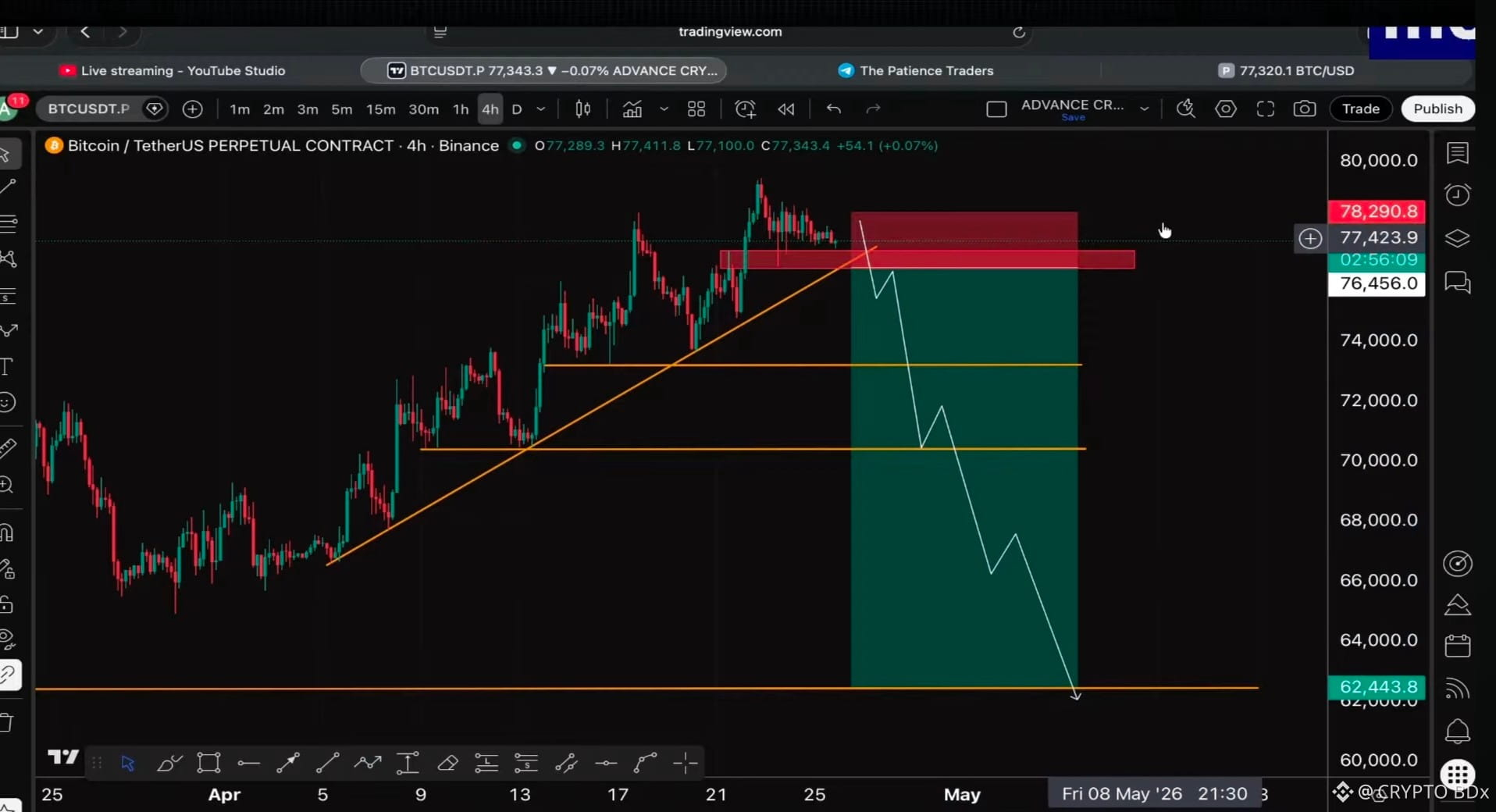Toggle hide all drawings eye icon
This screenshot has height=812, width=1496.
7,639
